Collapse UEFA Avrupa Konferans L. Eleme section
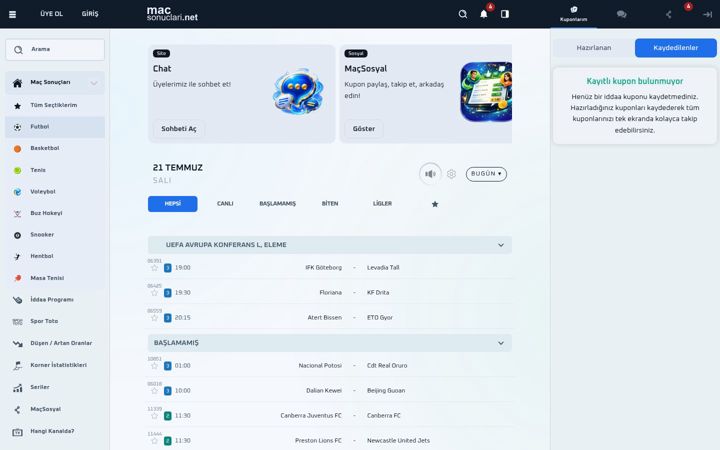Image resolution: width=720 pixels, height=450 pixels. [x=501, y=245]
